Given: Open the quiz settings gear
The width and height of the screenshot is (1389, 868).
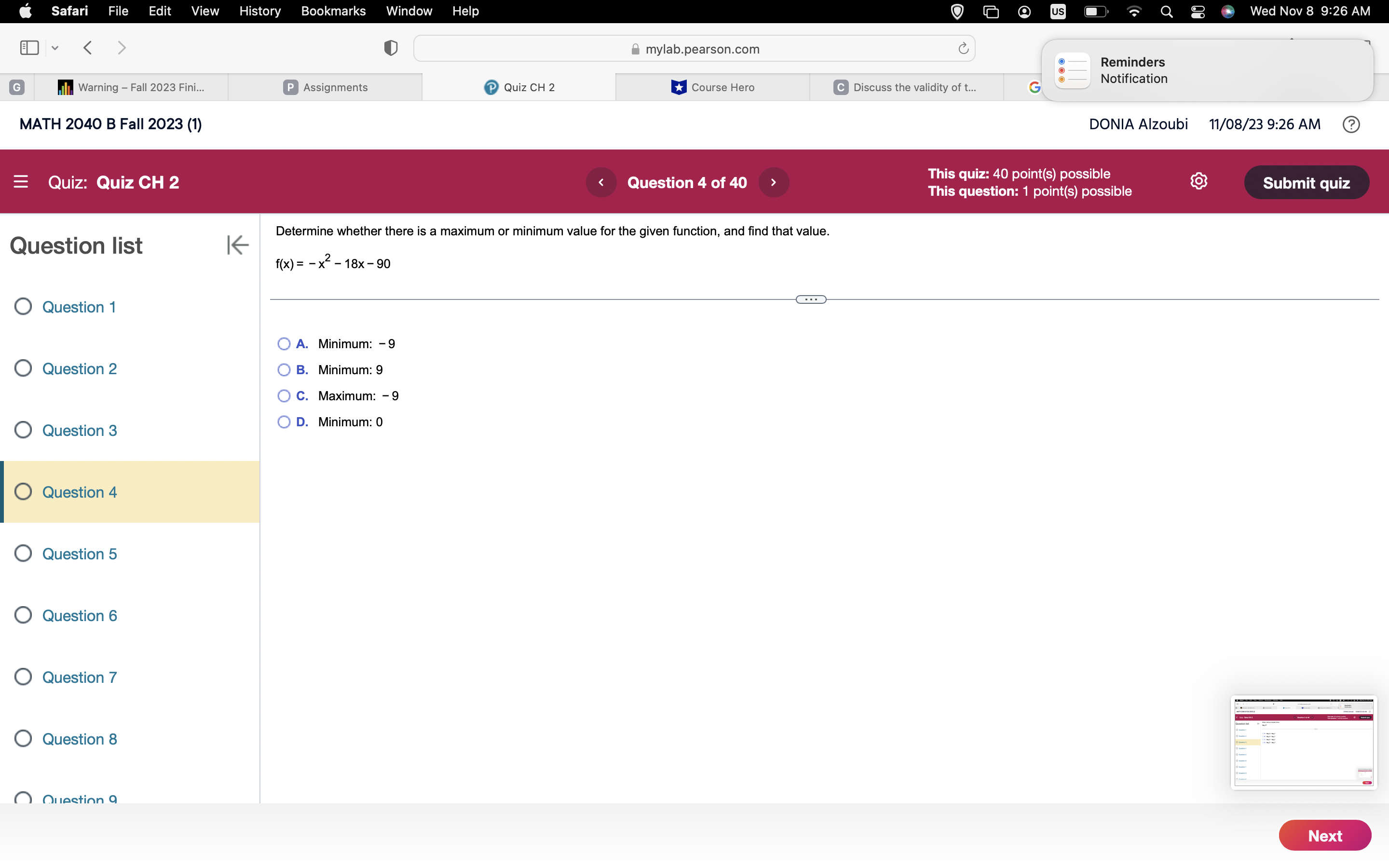Looking at the screenshot, I should pyautogui.click(x=1199, y=181).
